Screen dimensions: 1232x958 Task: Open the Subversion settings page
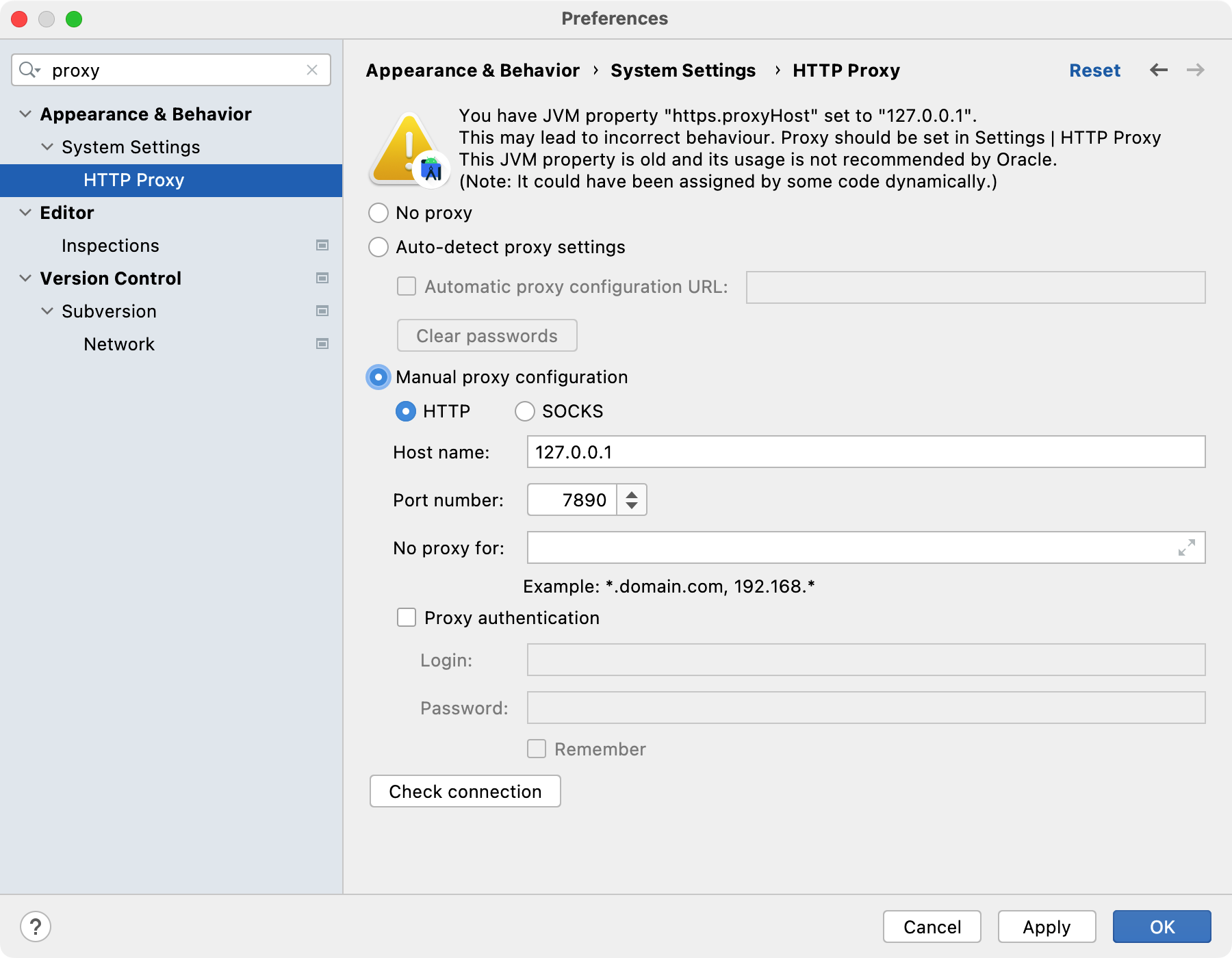[x=109, y=311]
